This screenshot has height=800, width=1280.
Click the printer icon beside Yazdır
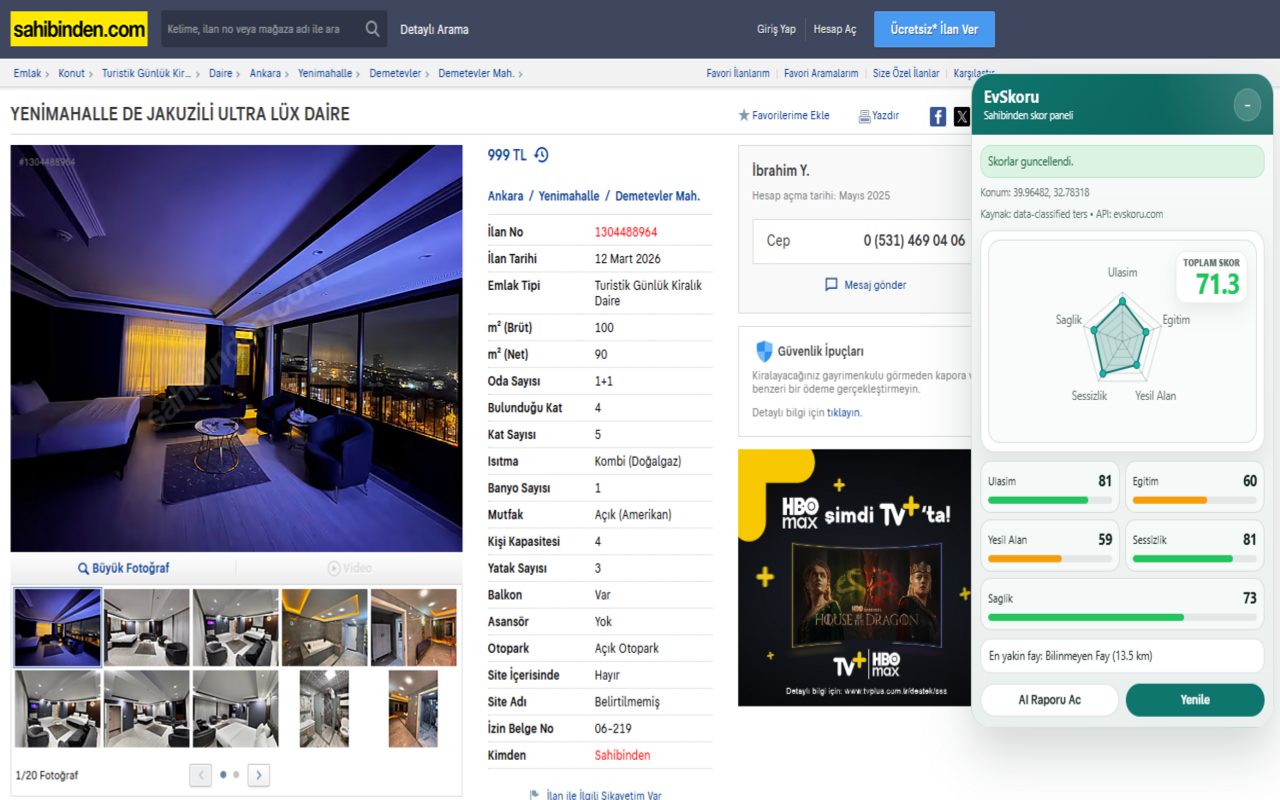coord(864,116)
